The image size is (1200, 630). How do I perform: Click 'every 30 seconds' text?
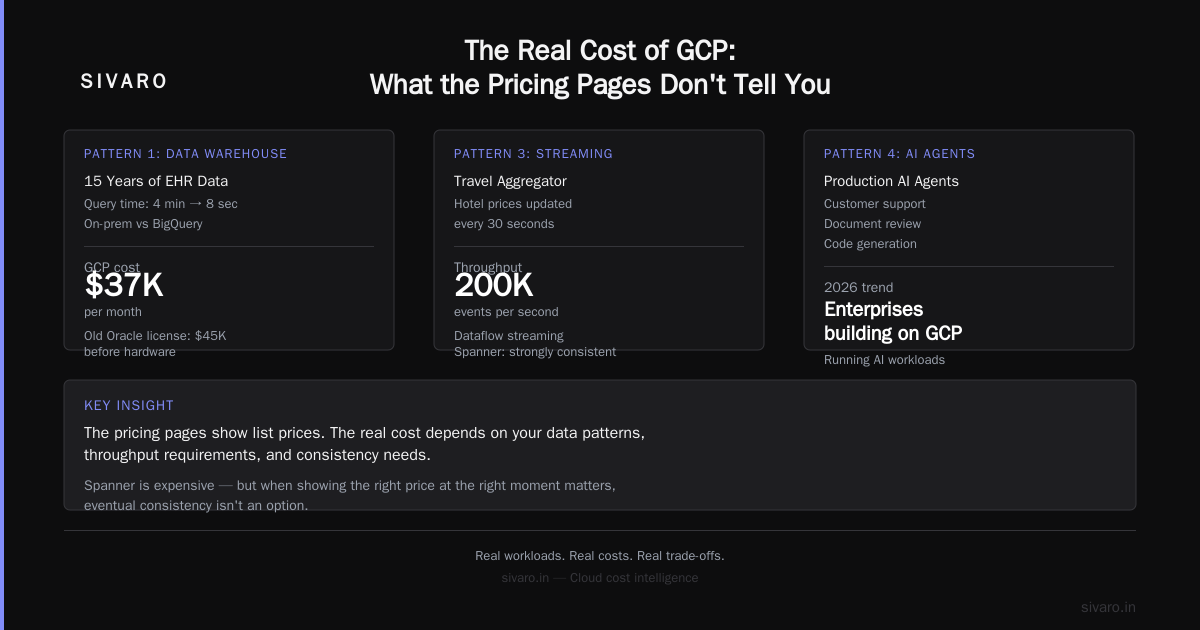pyautogui.click(x=504, y=224)
